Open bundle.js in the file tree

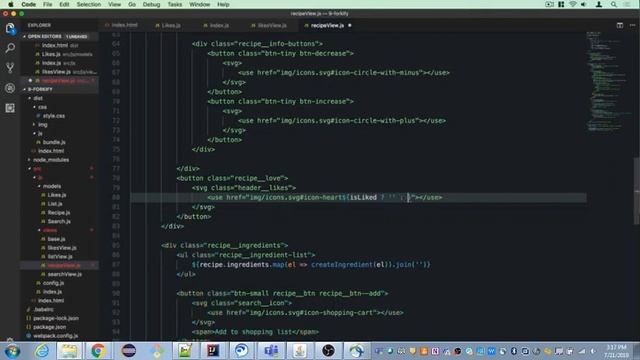pyautogui.click(x=54, y=142)
